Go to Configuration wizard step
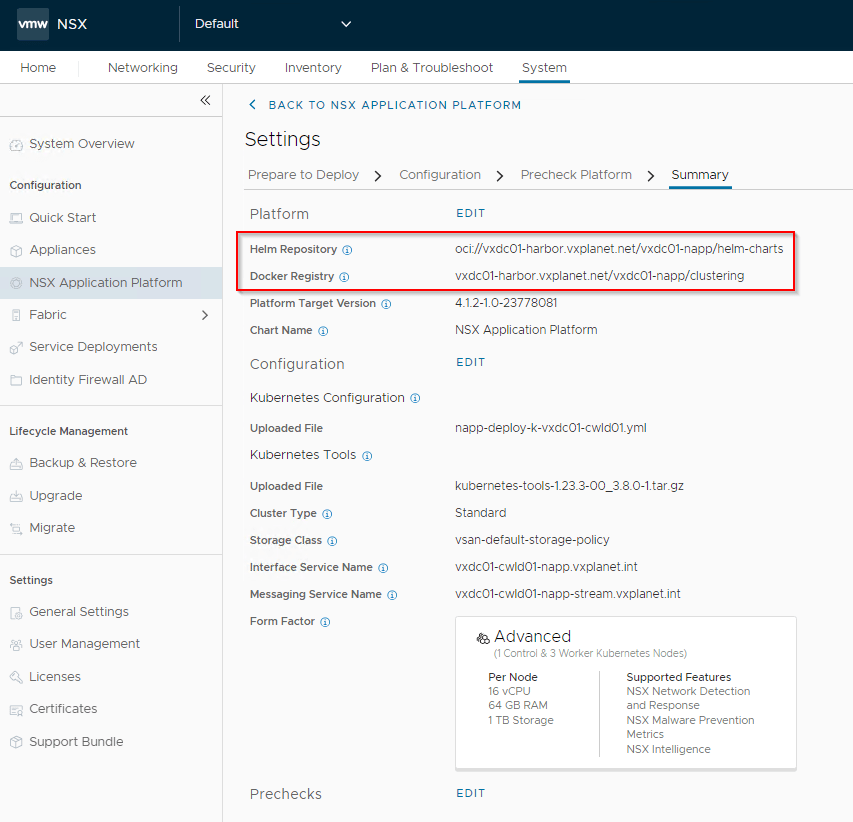853x822 pixels. [440, 175]
